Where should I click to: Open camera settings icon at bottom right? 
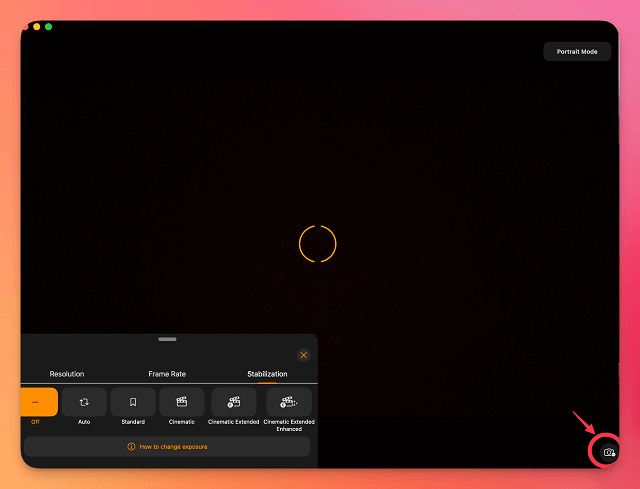point(609,452)
